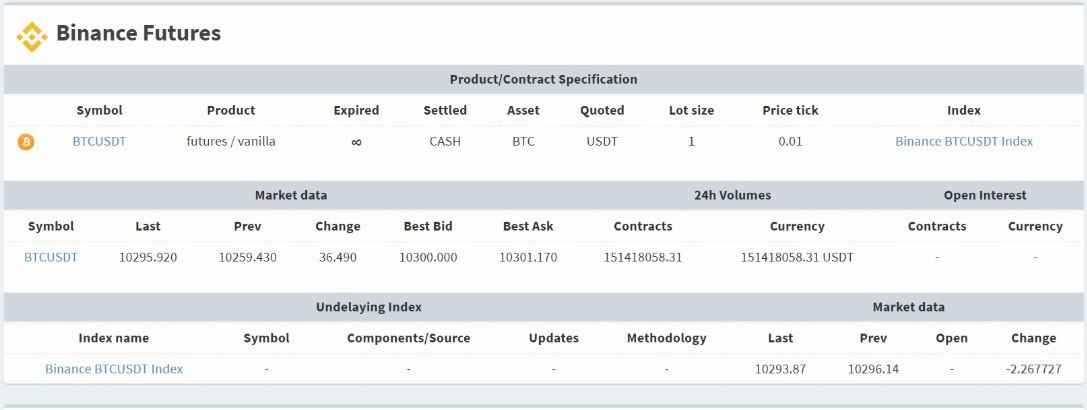
Task: Click the Lot size column header
Action: (x=691, y=111)
